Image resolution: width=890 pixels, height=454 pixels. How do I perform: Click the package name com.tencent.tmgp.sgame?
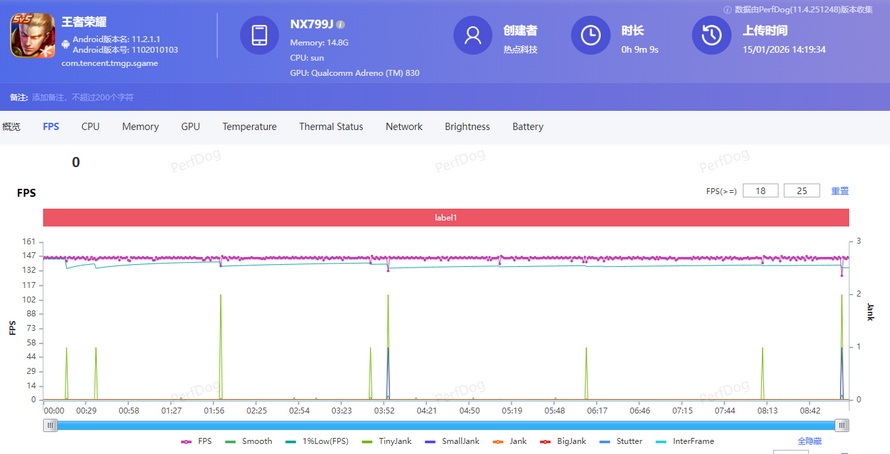[110, 63]
